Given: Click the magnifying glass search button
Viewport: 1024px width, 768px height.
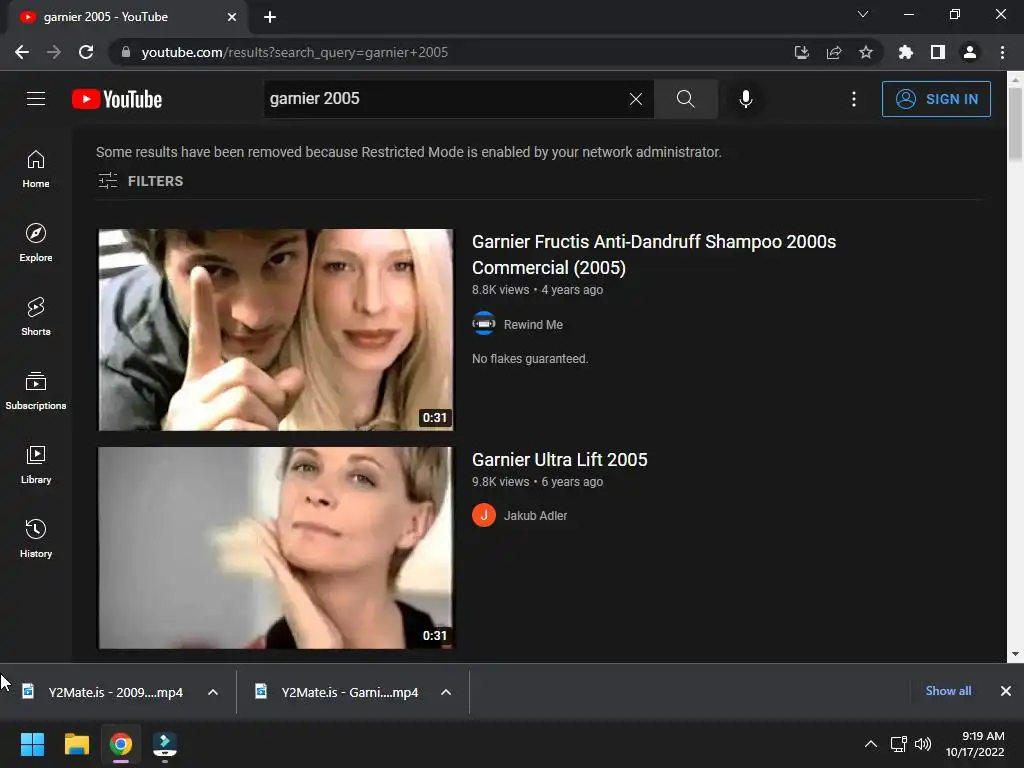Looking at the screenshot, I should (x=685, y=99).
